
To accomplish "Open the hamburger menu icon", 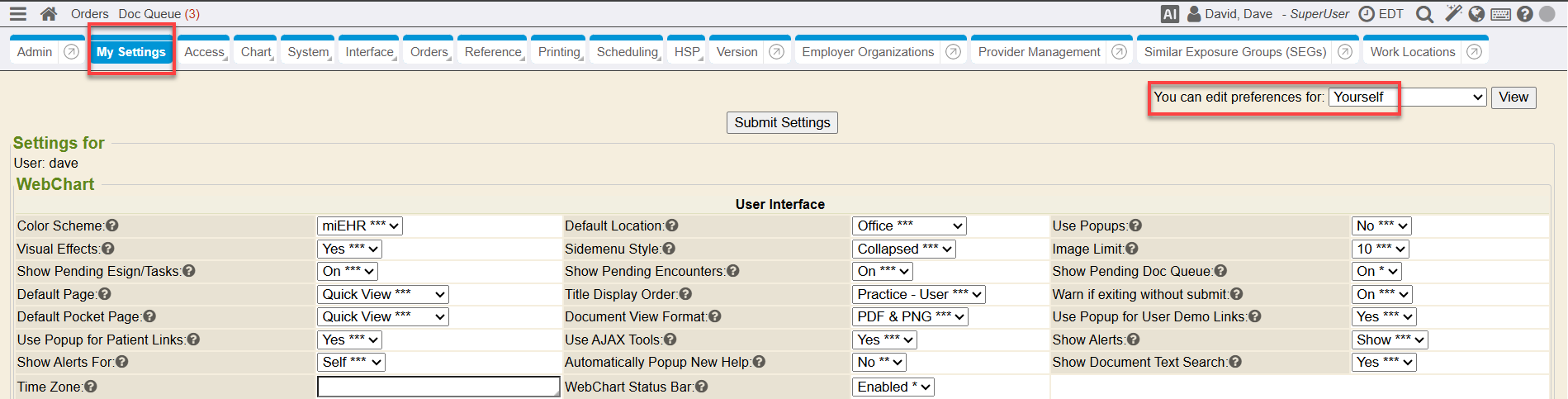I will pyautogui.click(x=18, y=14).
